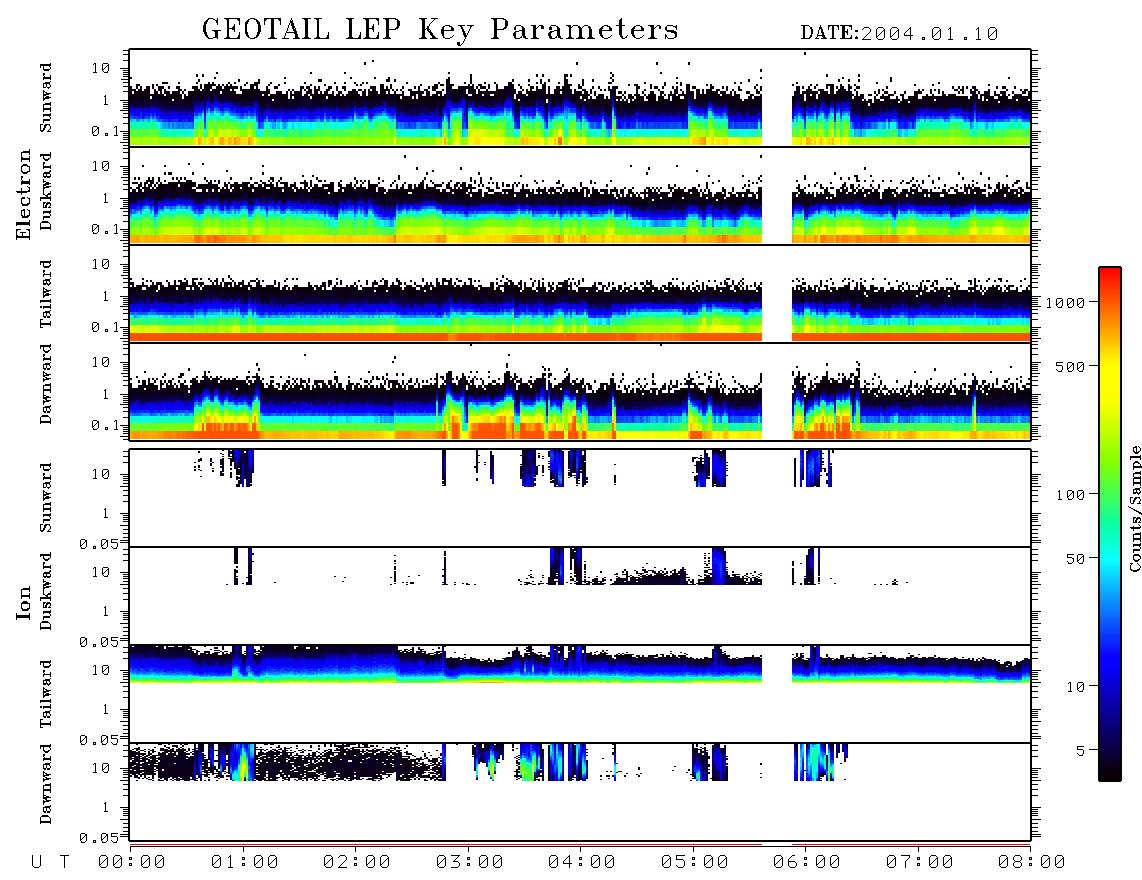Click the Counts/Sample colorbar title
This screenshot has height=880, width=1142.
pyautogui.click(x=1135, y=508)
